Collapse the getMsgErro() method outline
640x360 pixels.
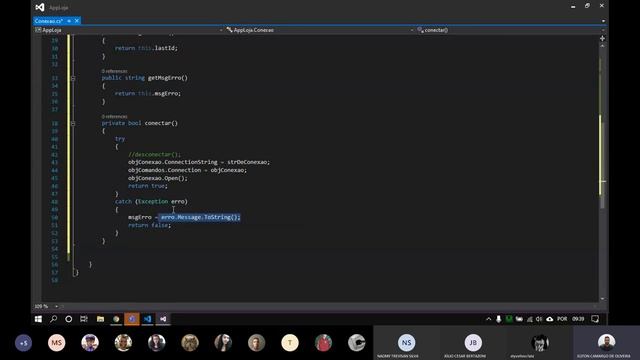click(73, 78)
